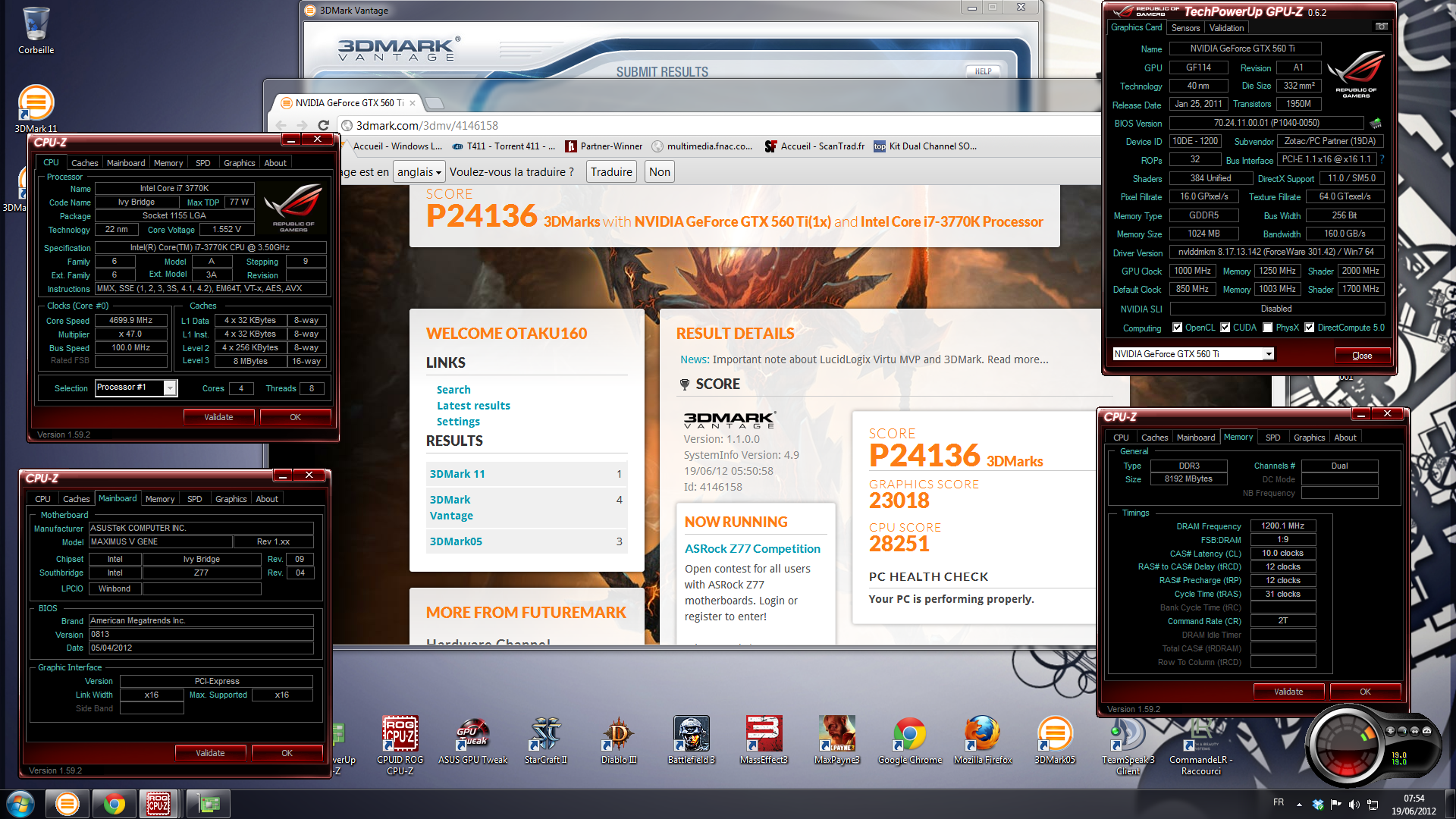1456x819 pixels.
Task: Toggle the PhysX checkbox in GPU-Z
Action: [1267, 328]
